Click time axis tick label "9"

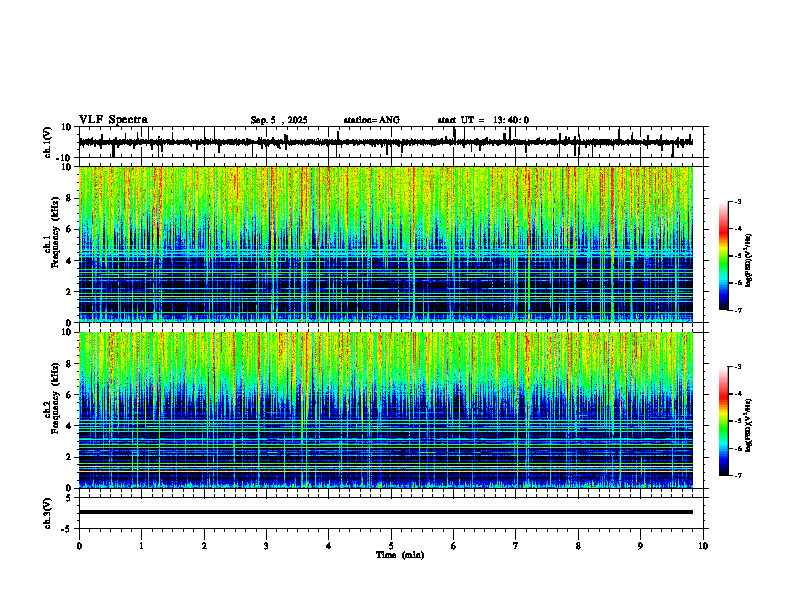click(640, 546)
